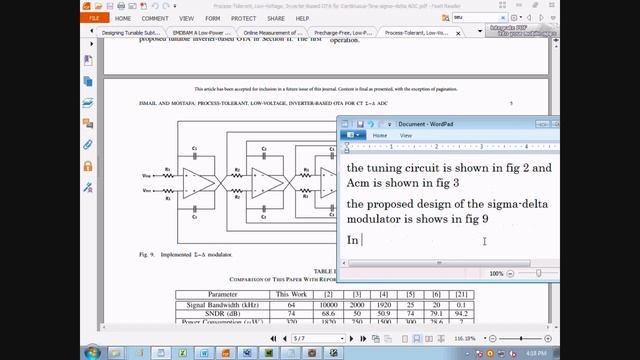Image resolution: width=640 pixels, height=360 pixels.
Task: Open the document tab list dropdown
Action: [x=480, y=31]
